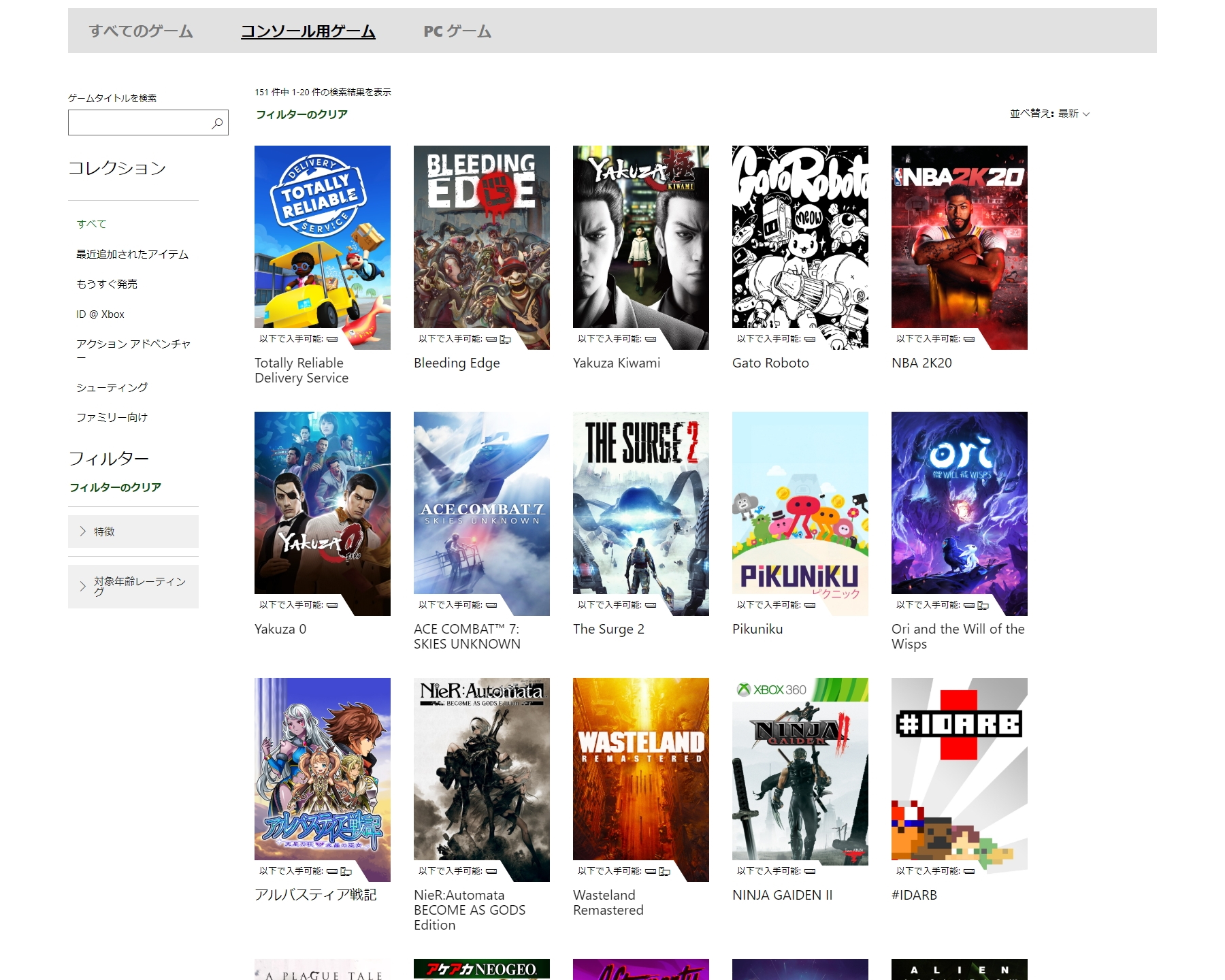Expand the 特徴 filter section
The height and width of the screenshot is (980, 1225).
click(133, 532)
